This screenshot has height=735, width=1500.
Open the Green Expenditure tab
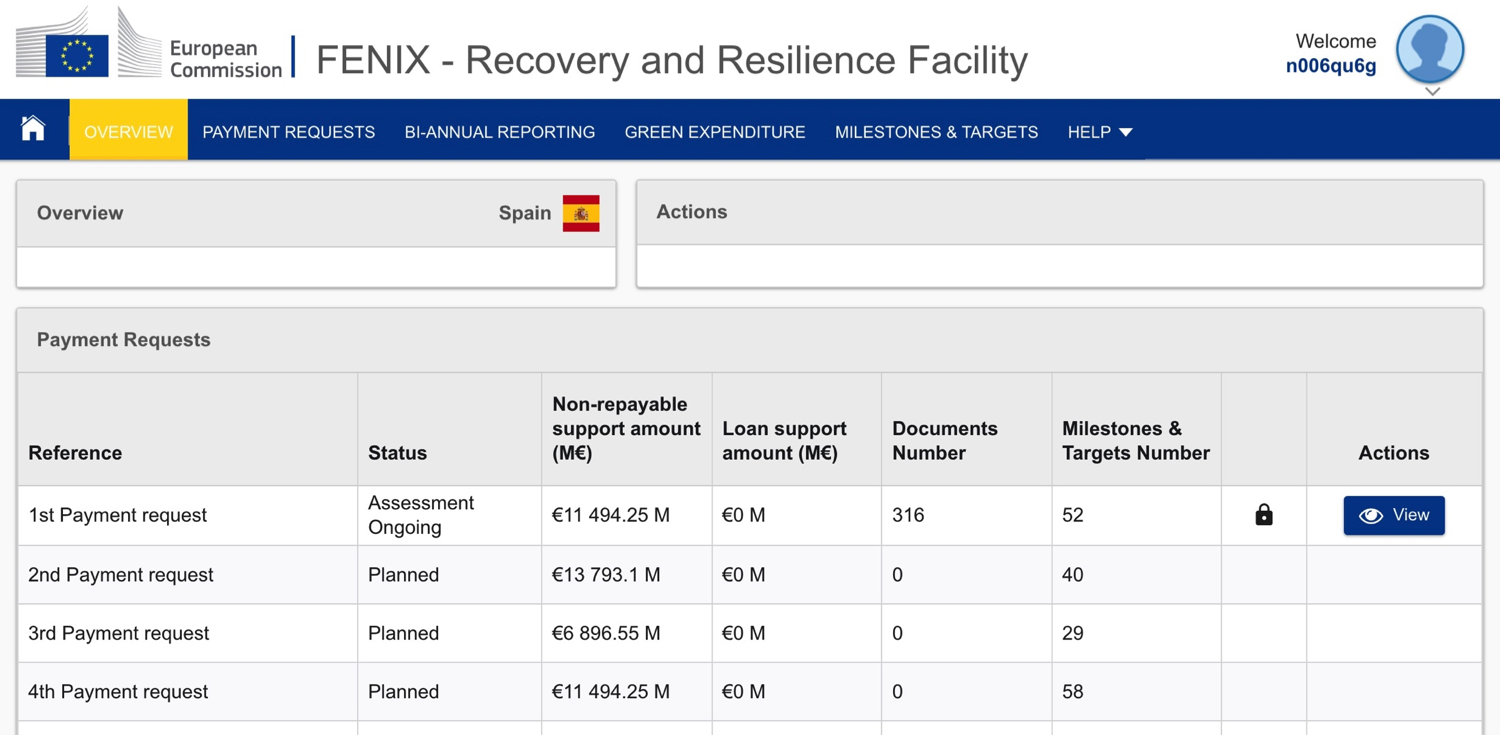(x=715, y=132)
